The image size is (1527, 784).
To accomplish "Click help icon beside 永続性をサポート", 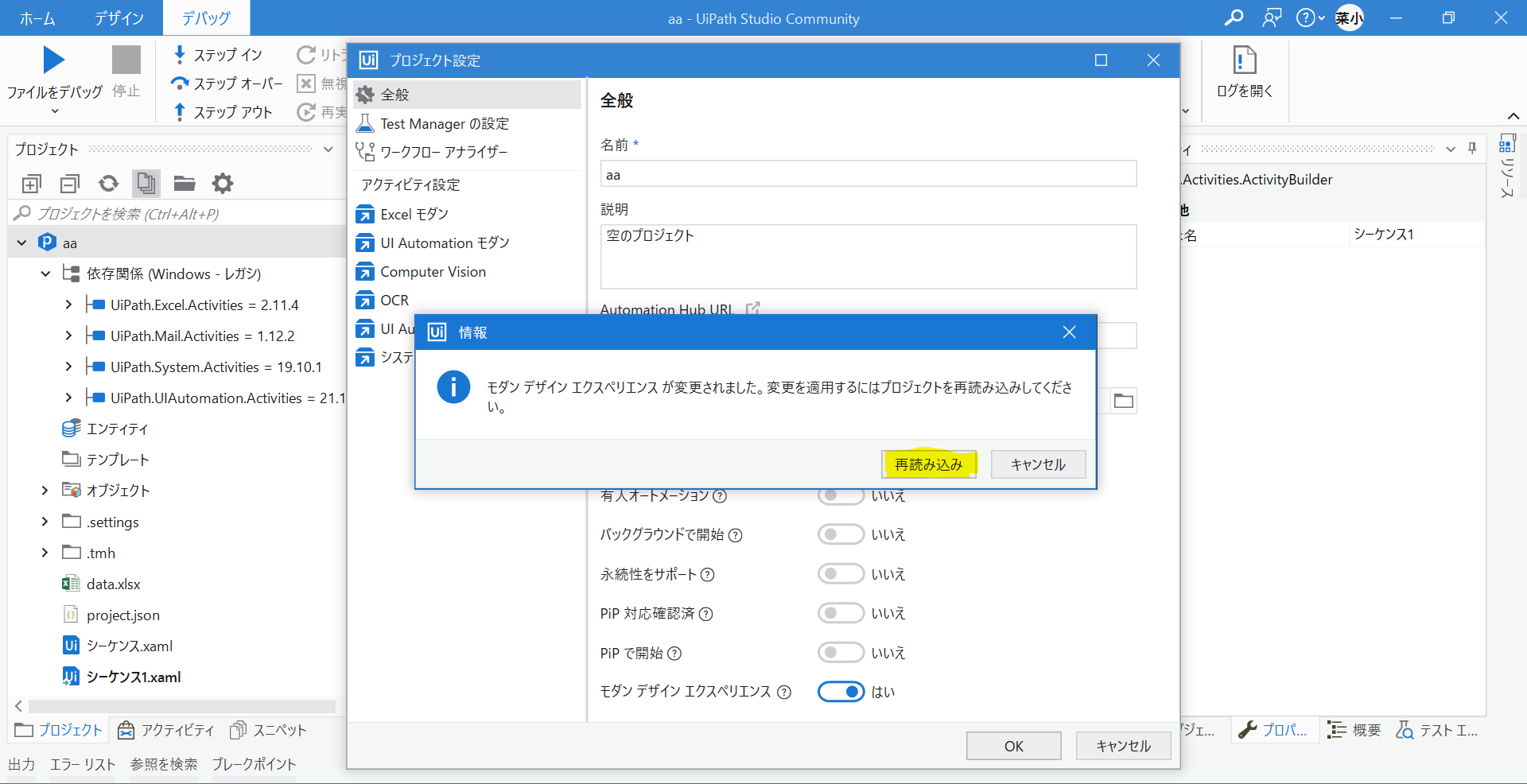I will pos(707,574).
